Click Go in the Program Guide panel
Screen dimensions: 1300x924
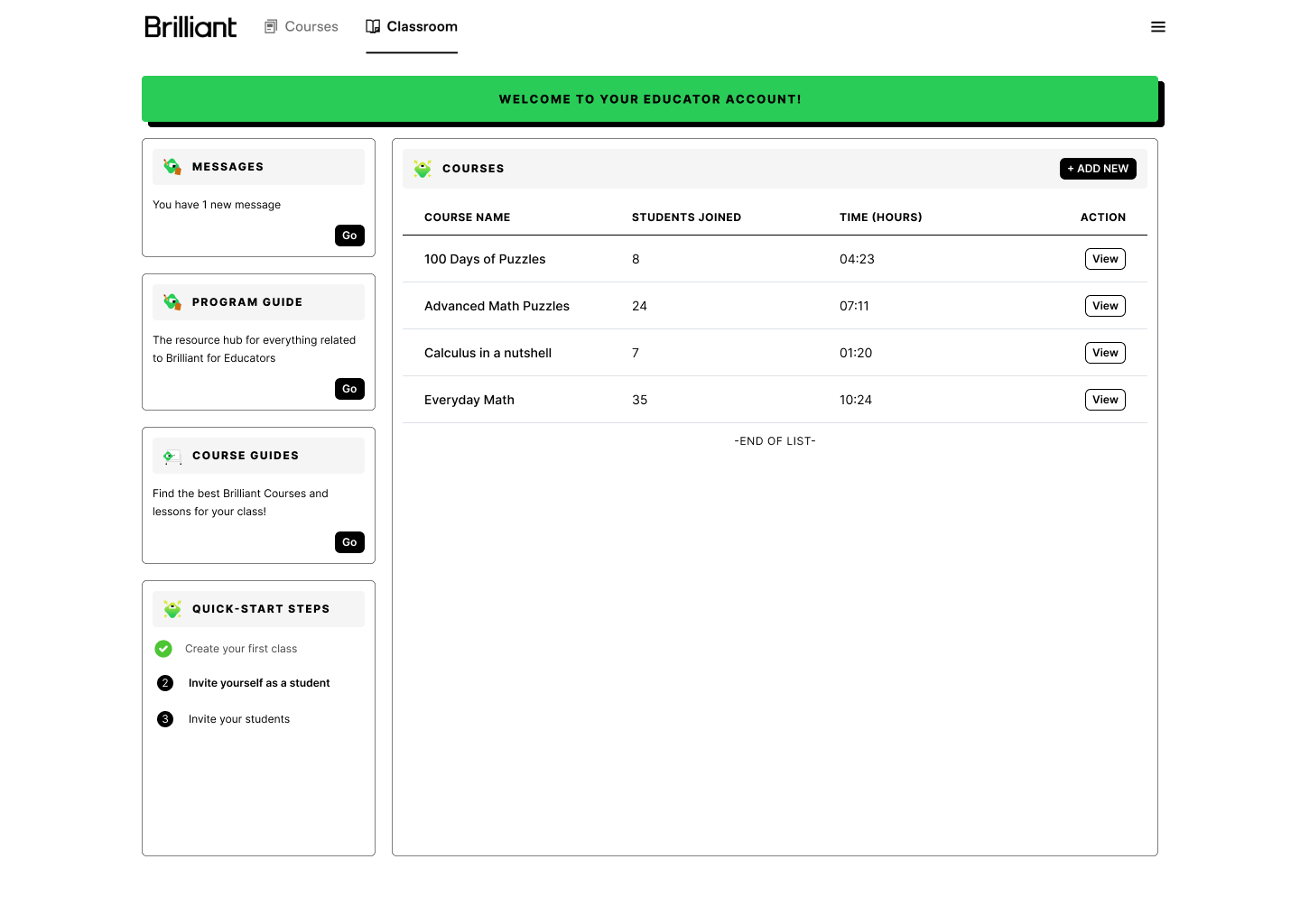[349, 389]
